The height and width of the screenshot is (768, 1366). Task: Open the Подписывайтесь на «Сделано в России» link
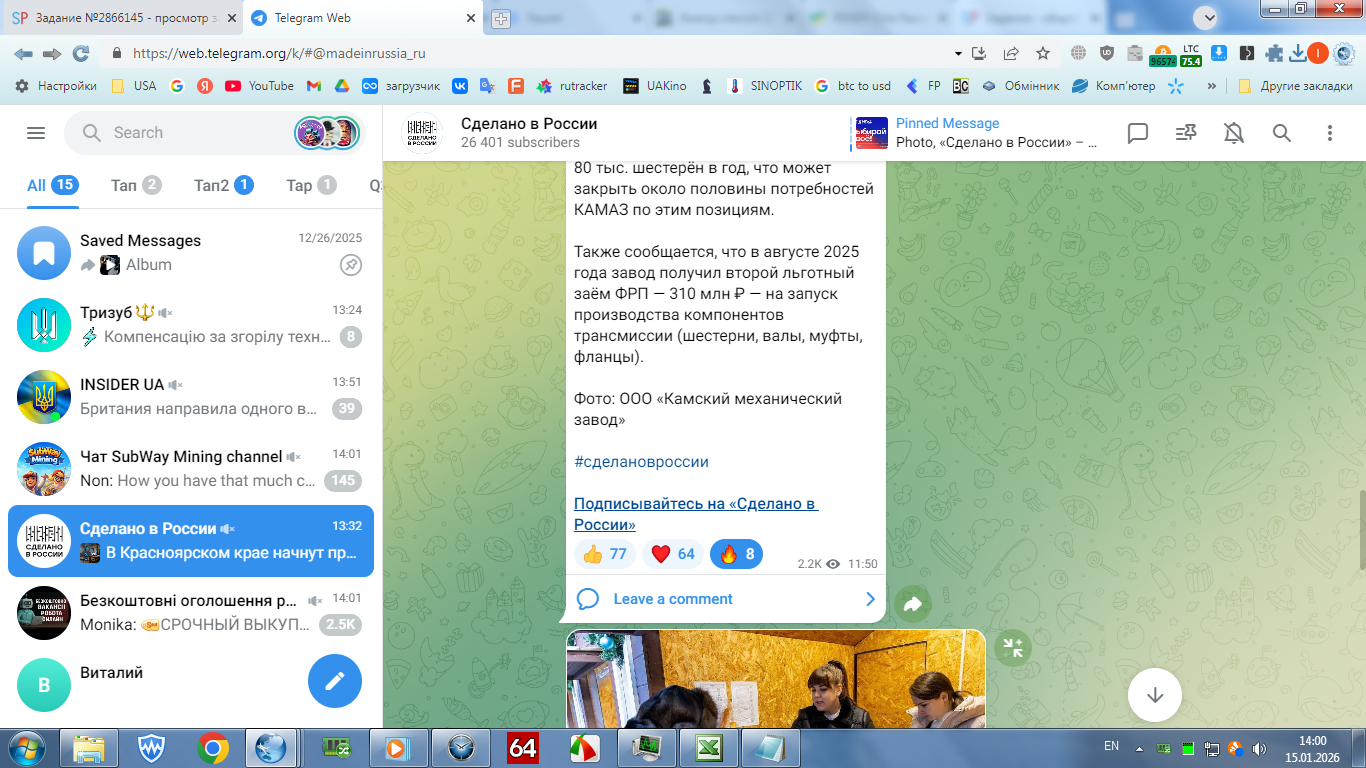tap(696, 514)
